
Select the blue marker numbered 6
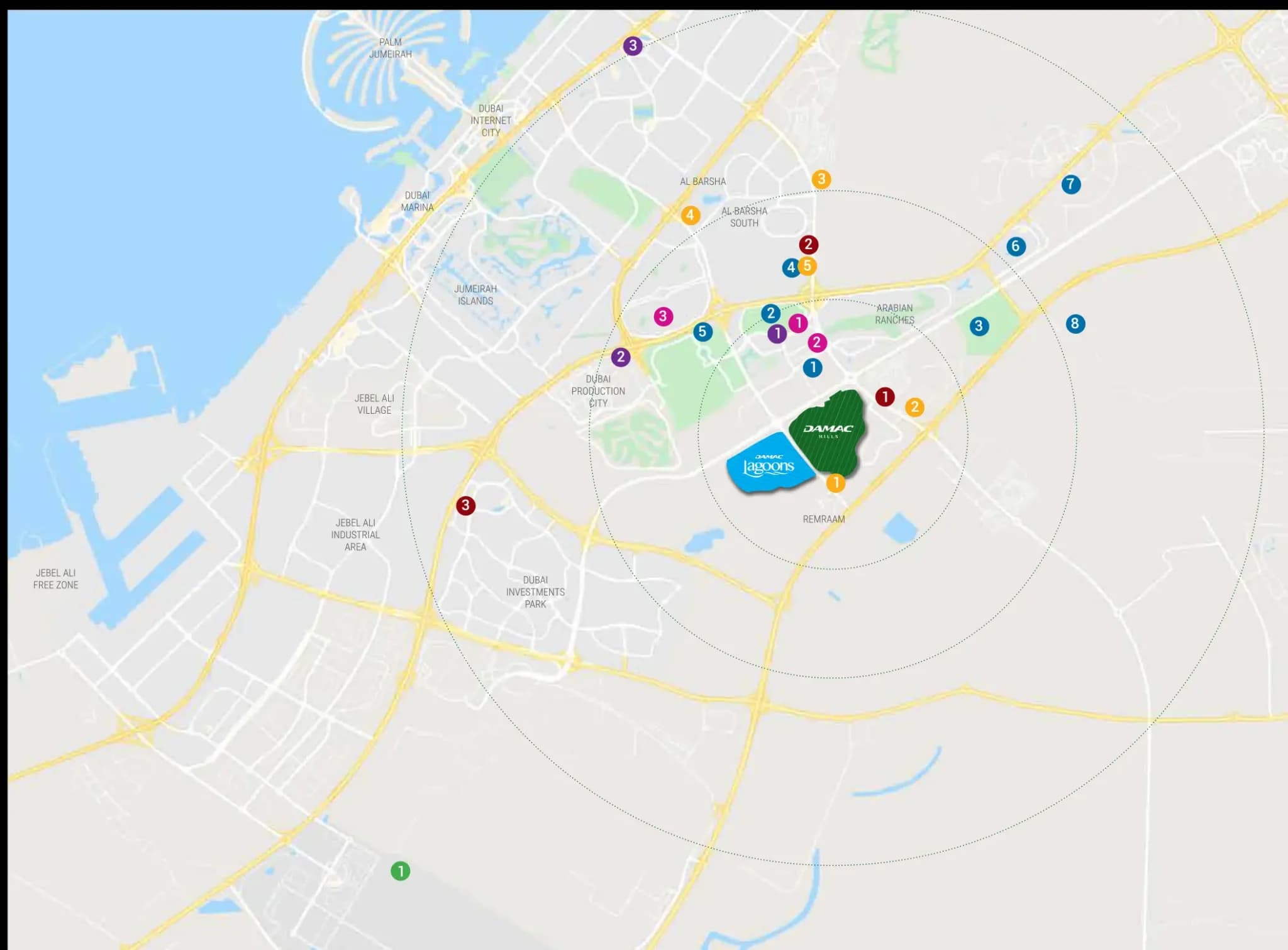pos(1016,246)
